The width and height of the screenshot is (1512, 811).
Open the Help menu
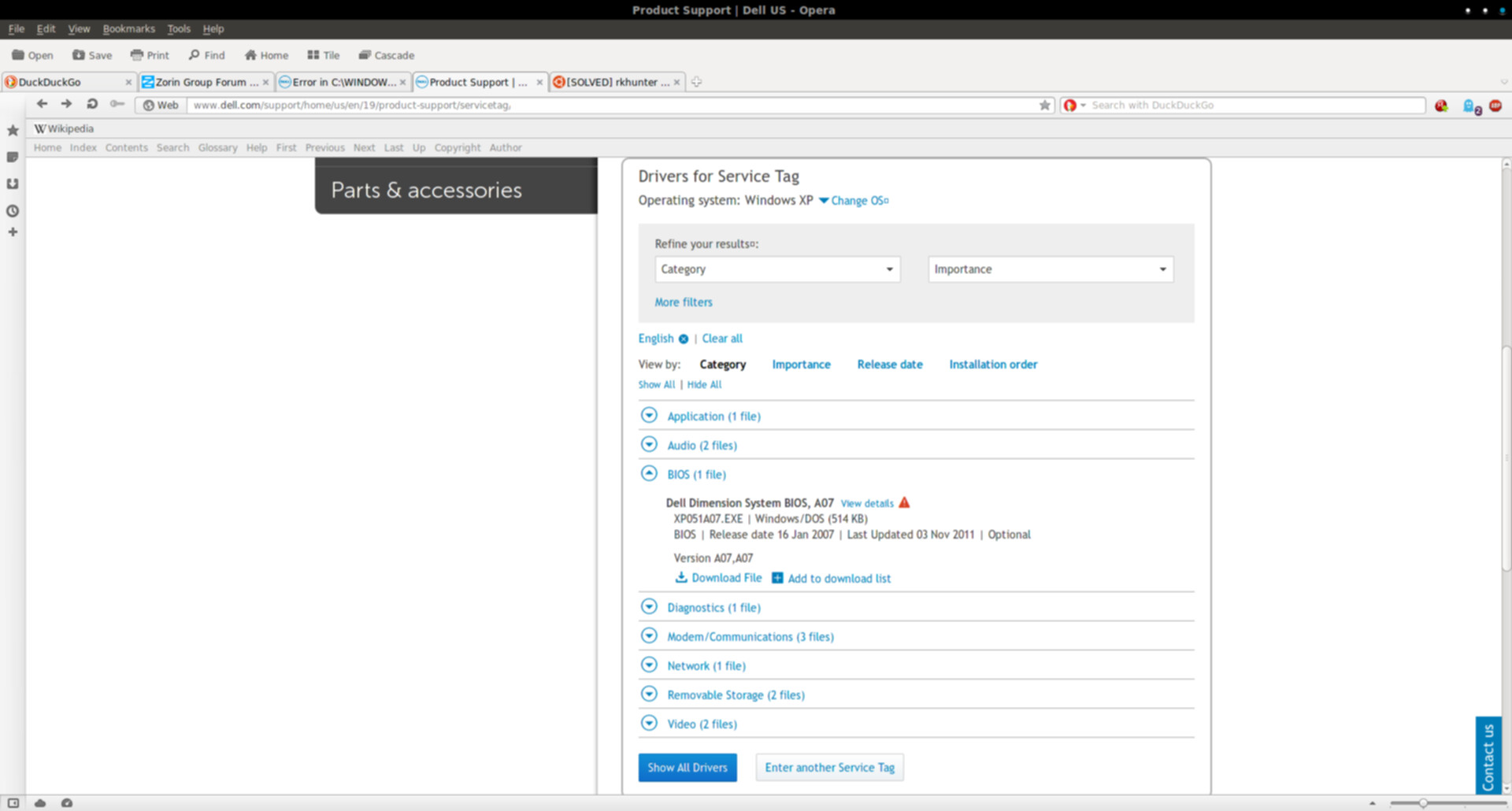(213, 29)
